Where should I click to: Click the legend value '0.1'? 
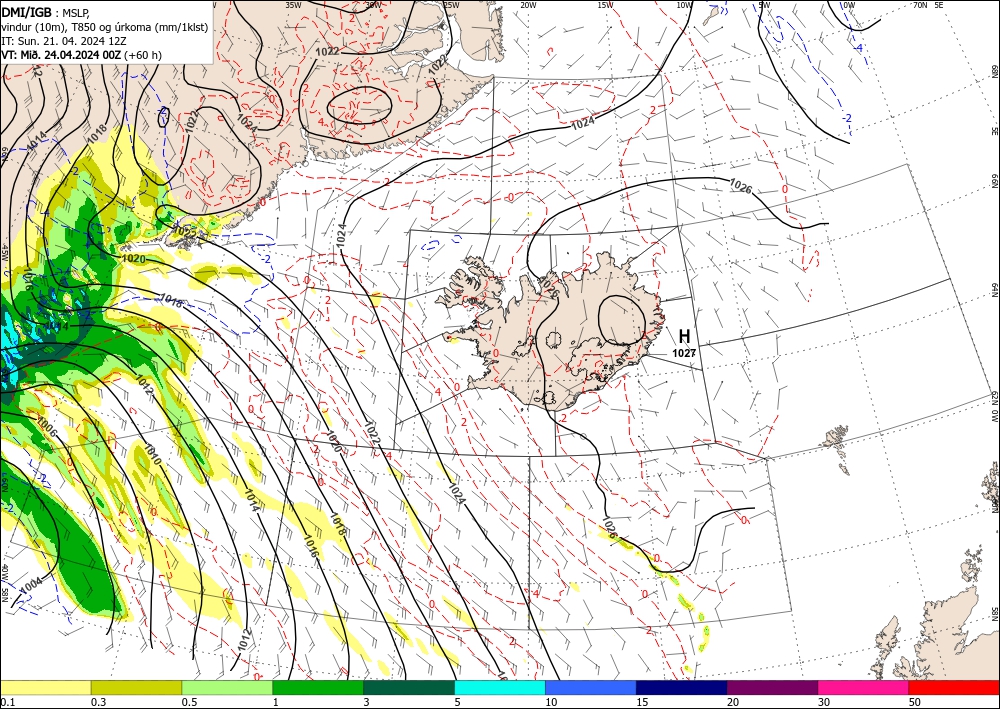tap(7, 702)
